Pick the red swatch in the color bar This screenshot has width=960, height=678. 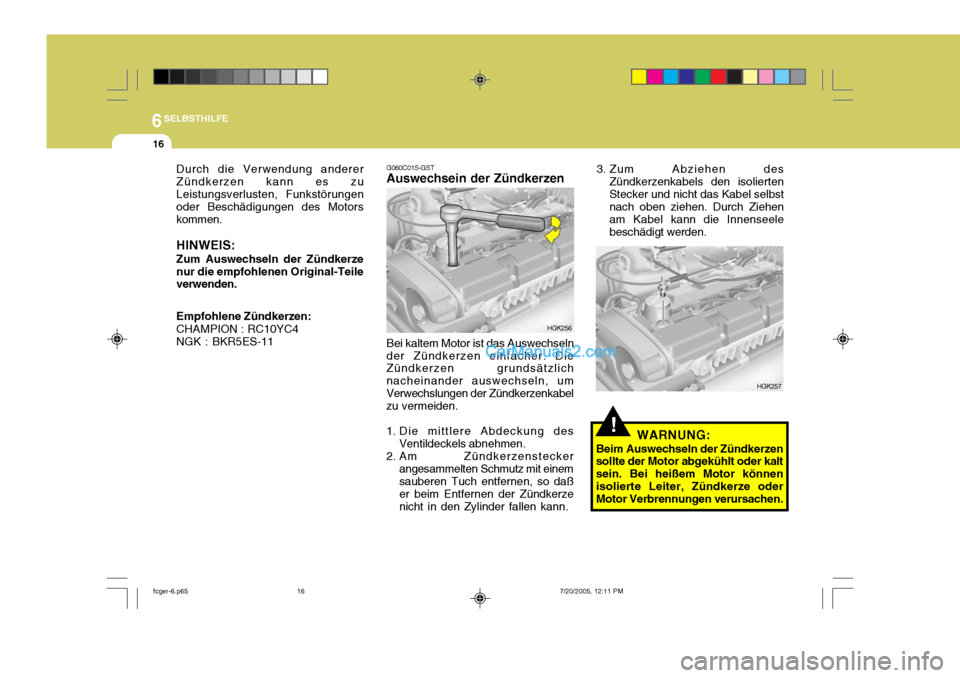[718, 77]
